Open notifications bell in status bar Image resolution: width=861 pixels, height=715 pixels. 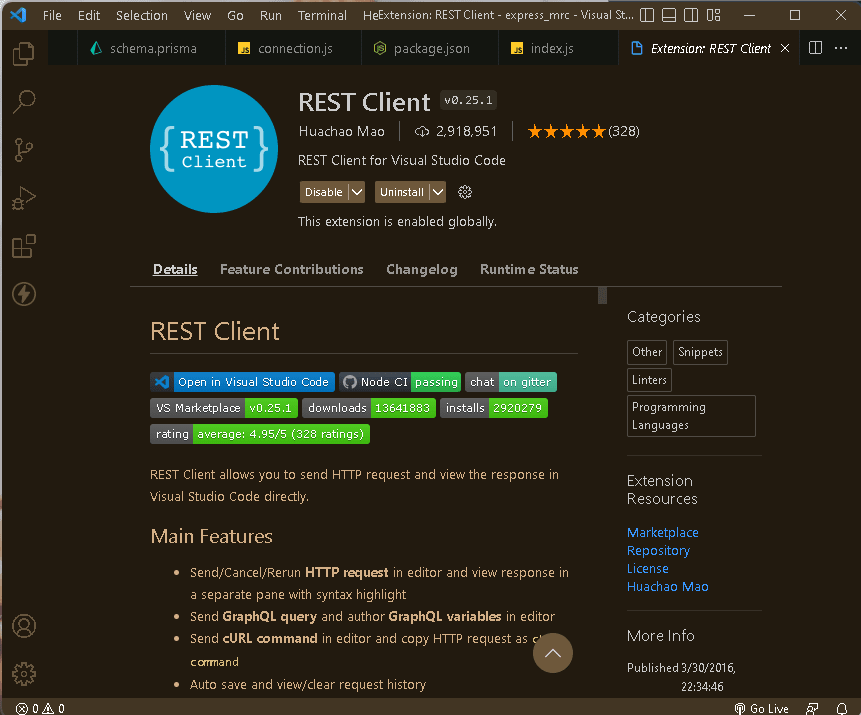pos(841,708)
